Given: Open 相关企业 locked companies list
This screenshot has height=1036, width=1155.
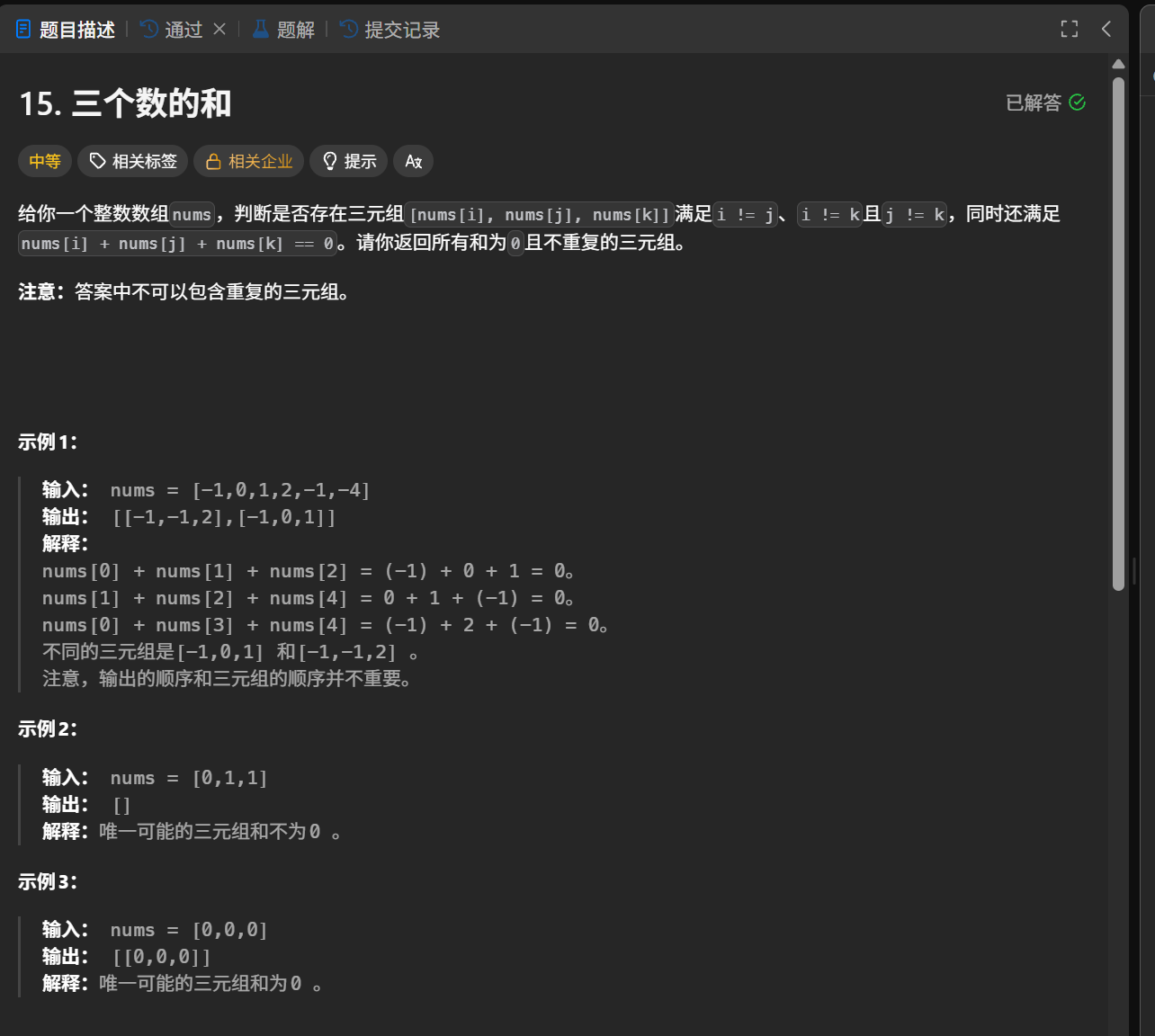Looking at the screenshot, I should click(249, 161).
